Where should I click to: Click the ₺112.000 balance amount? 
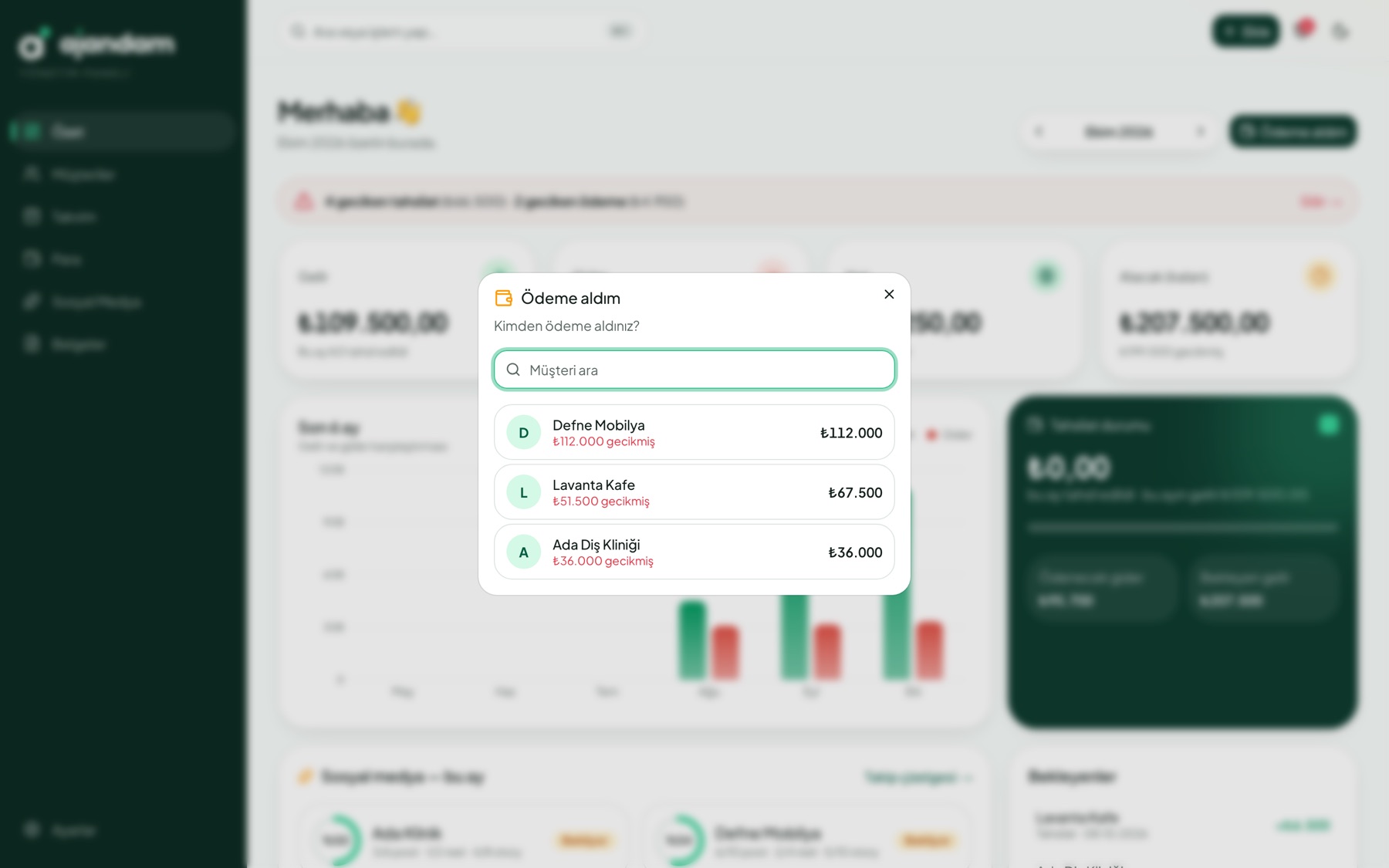pyautogui.click(x=851, y=433)
